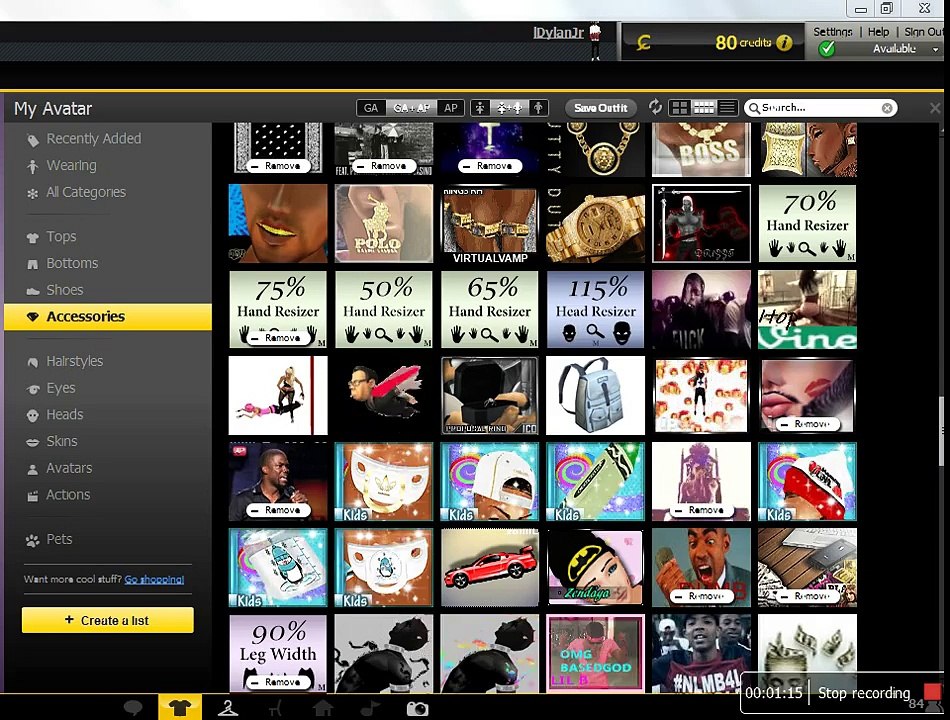Switch to list view

click(x=727, y=108)
